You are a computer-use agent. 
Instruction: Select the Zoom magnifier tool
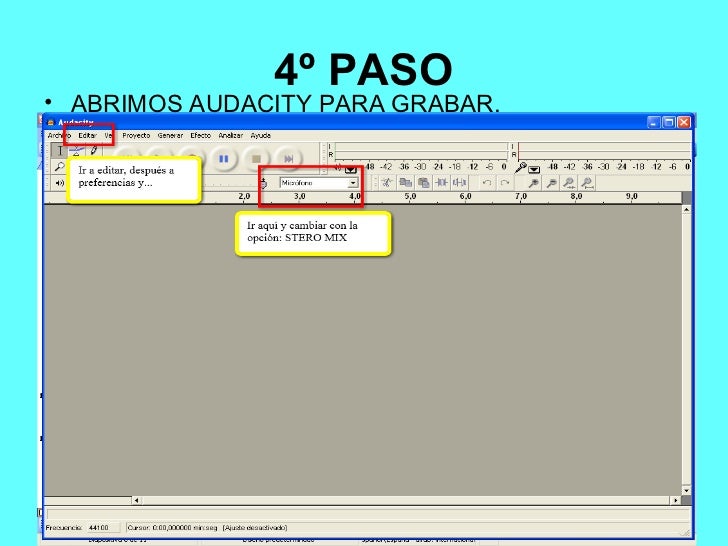(x=59, y=167)
